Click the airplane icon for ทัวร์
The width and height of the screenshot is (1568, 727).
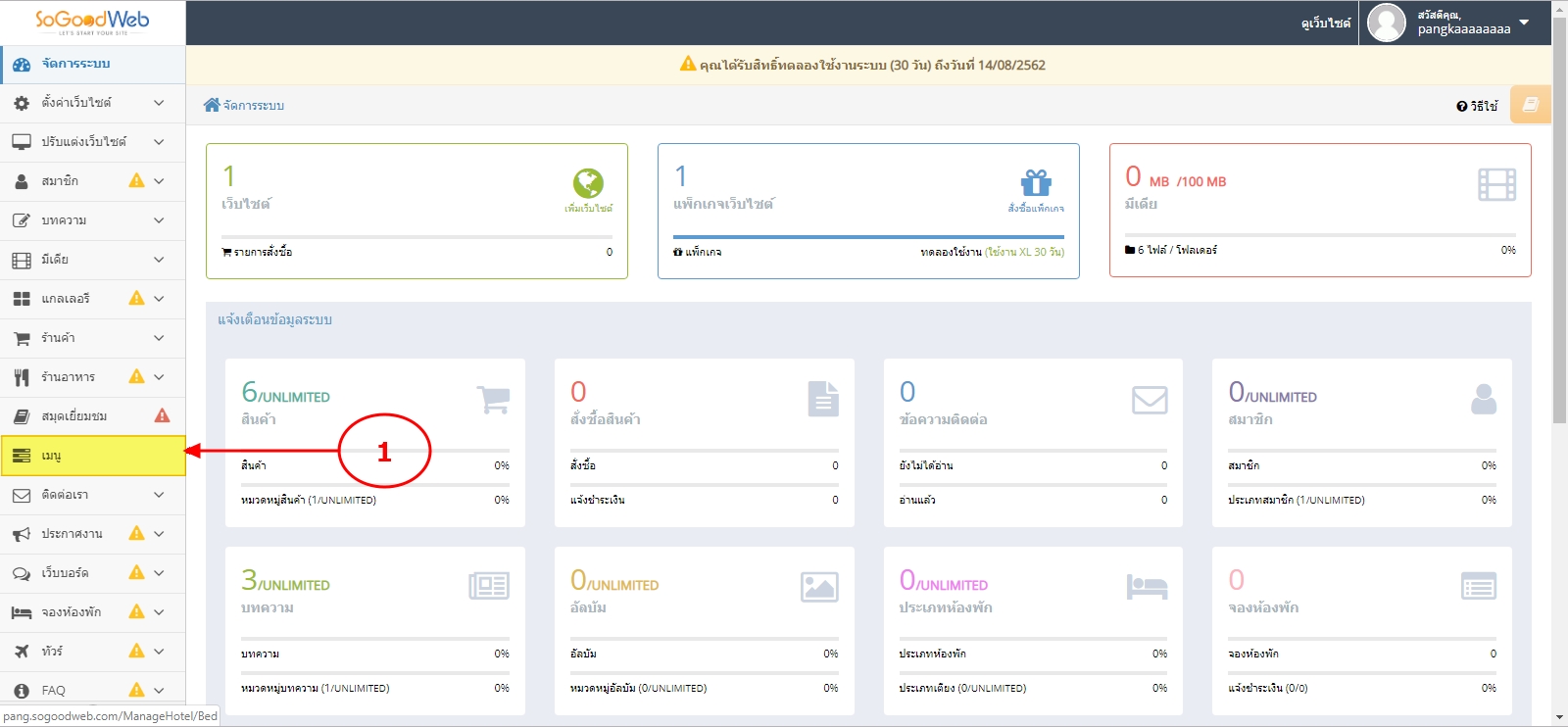[22, 652]
